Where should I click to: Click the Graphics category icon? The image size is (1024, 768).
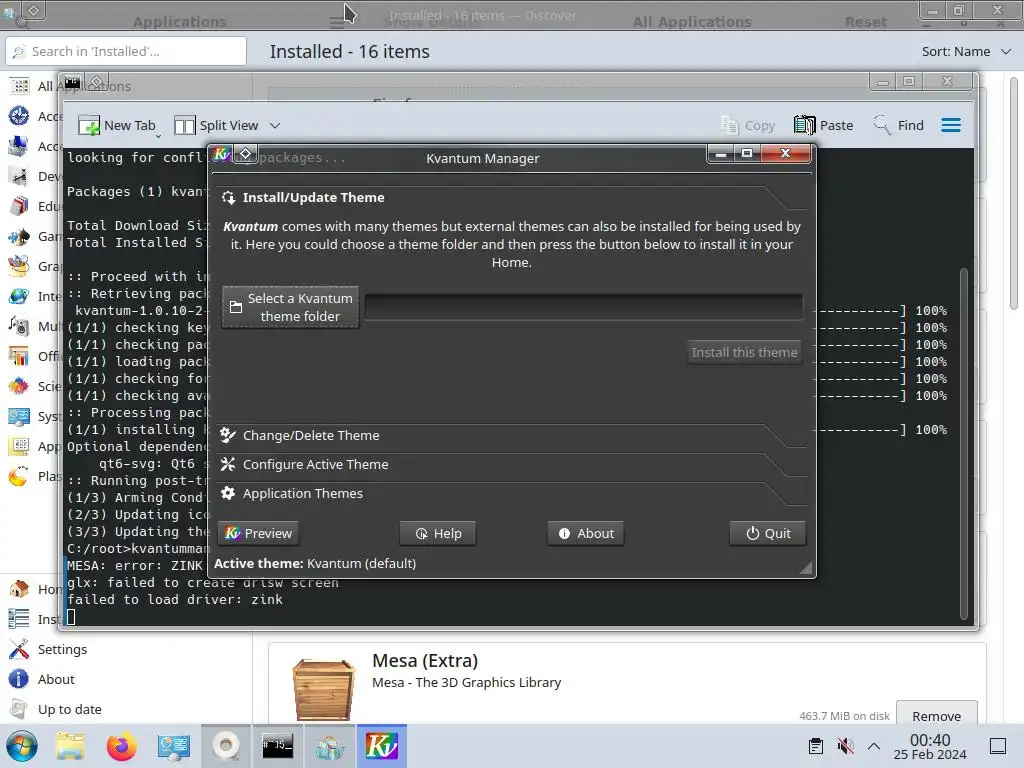point(19,266)
